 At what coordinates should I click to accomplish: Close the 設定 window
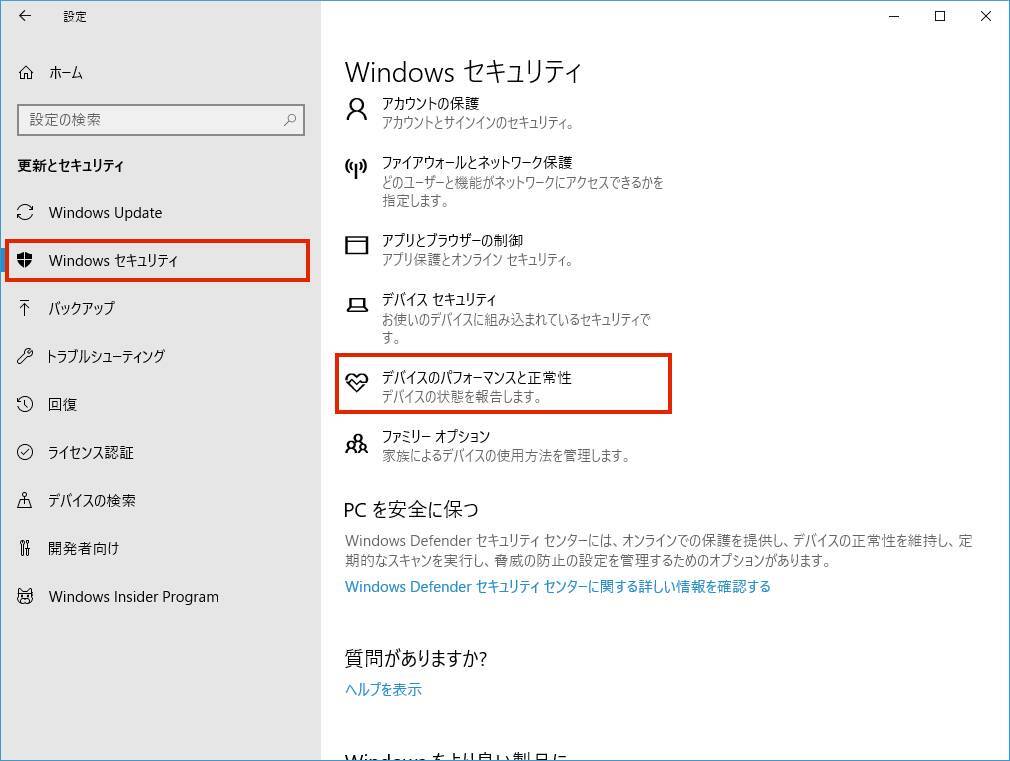[x=986, y=16]
